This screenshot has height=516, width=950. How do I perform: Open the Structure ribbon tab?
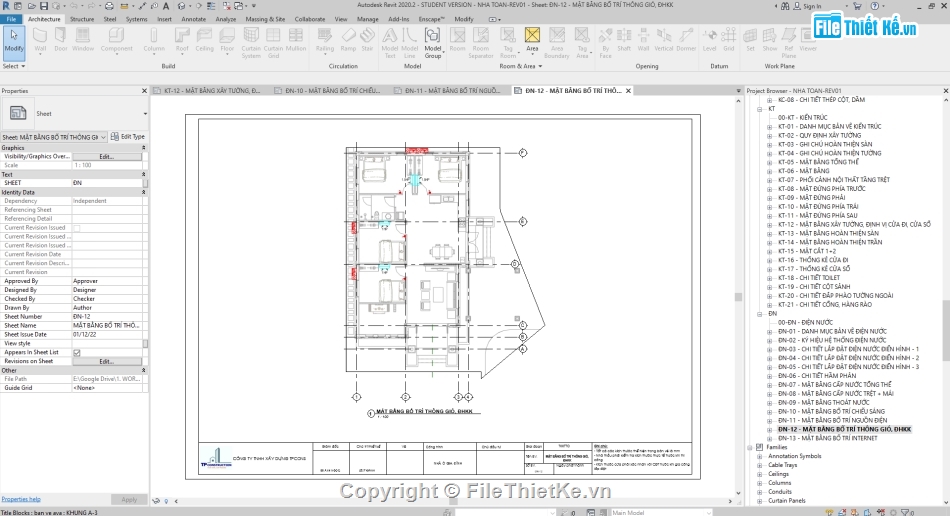click(x=82, y=19)
